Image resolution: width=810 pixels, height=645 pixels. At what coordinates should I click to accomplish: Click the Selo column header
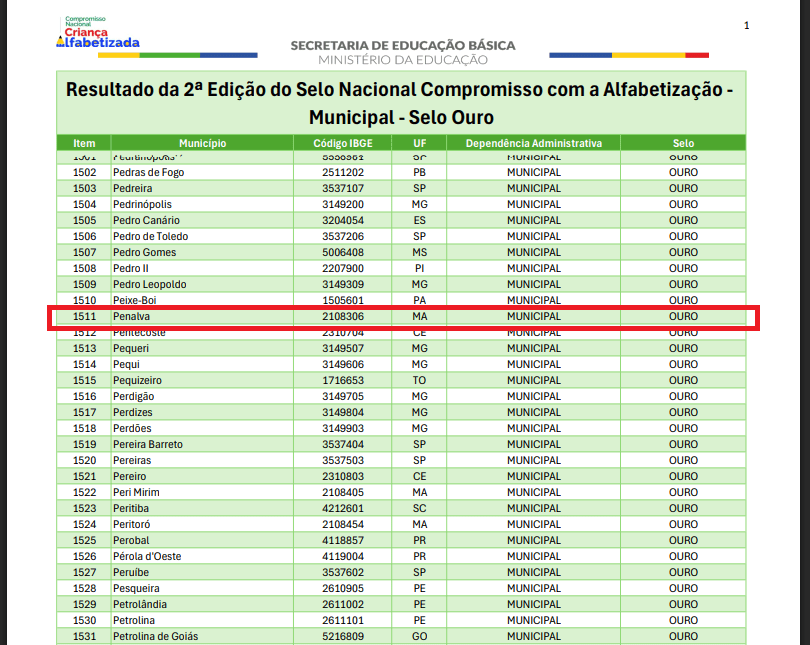[x=683, y=143]
